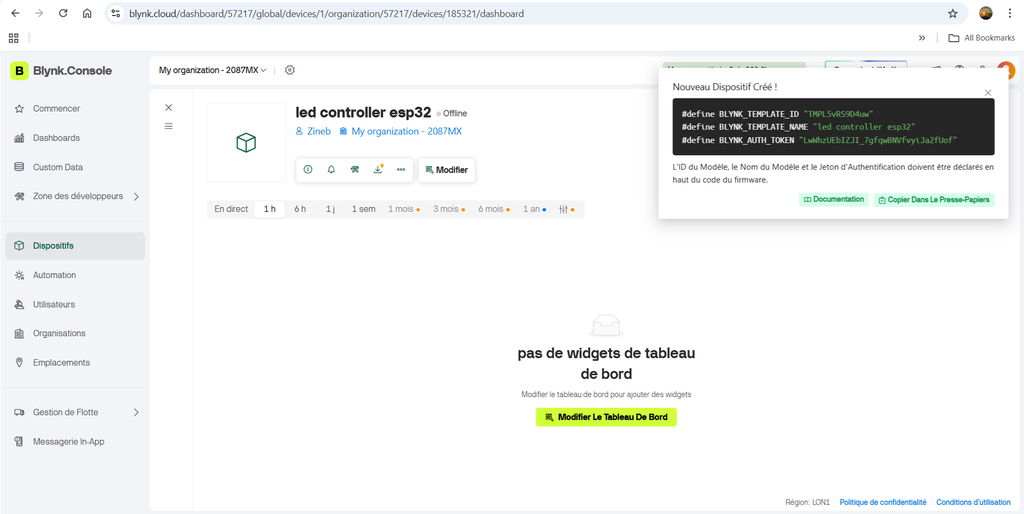Viewport: 1024px width, 514px height.
Task: Close the device panel with X icon
Action: [168, 107]
